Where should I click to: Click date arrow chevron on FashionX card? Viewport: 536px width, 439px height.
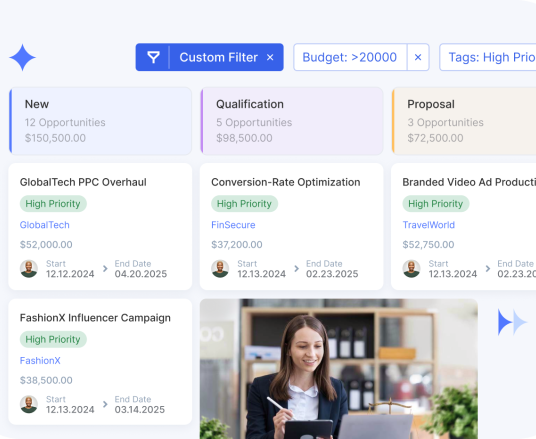(105, 404)
